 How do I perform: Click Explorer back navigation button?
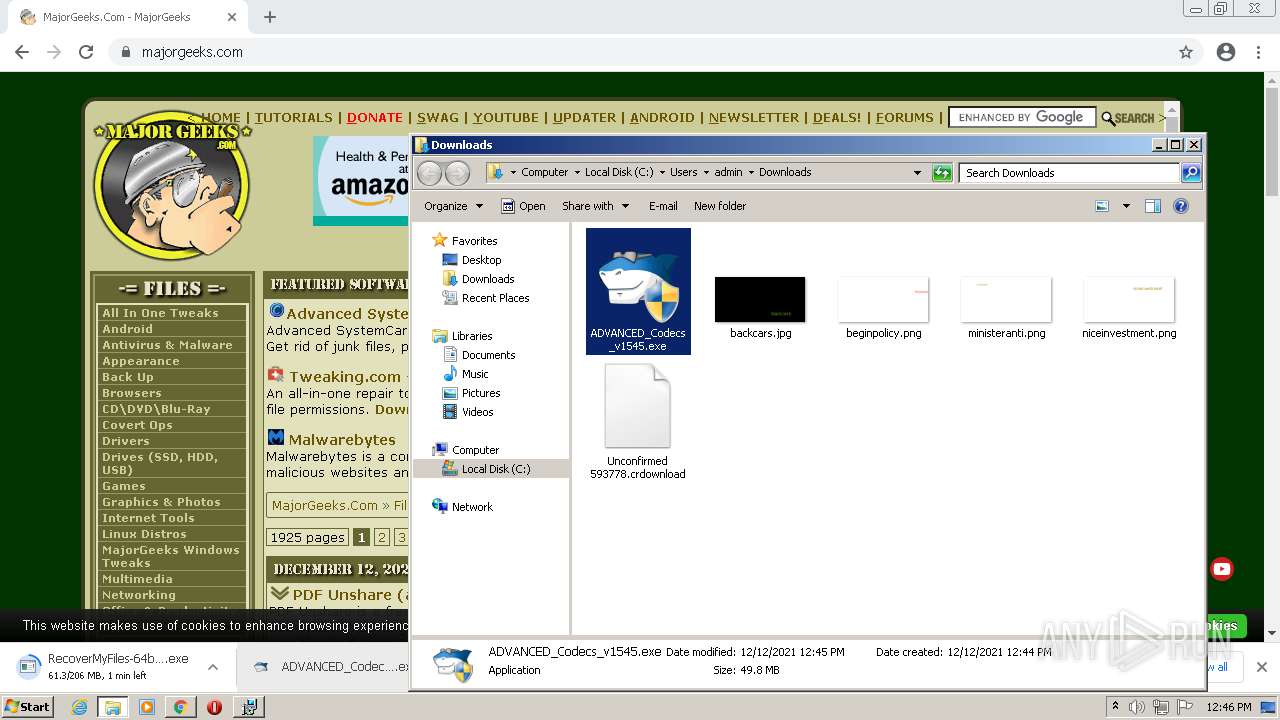pyautogui.click(x=429, y=173)
